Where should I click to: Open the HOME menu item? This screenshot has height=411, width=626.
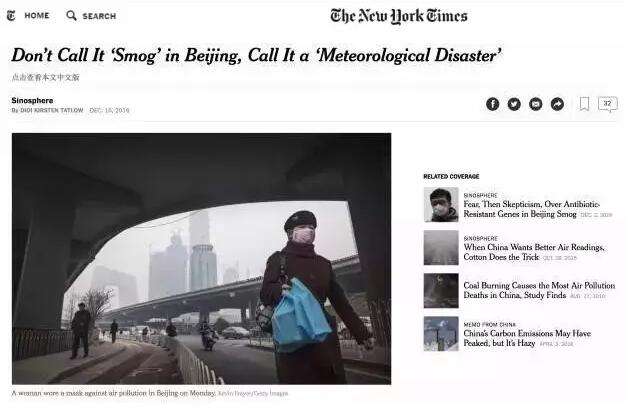coord(37,16)
